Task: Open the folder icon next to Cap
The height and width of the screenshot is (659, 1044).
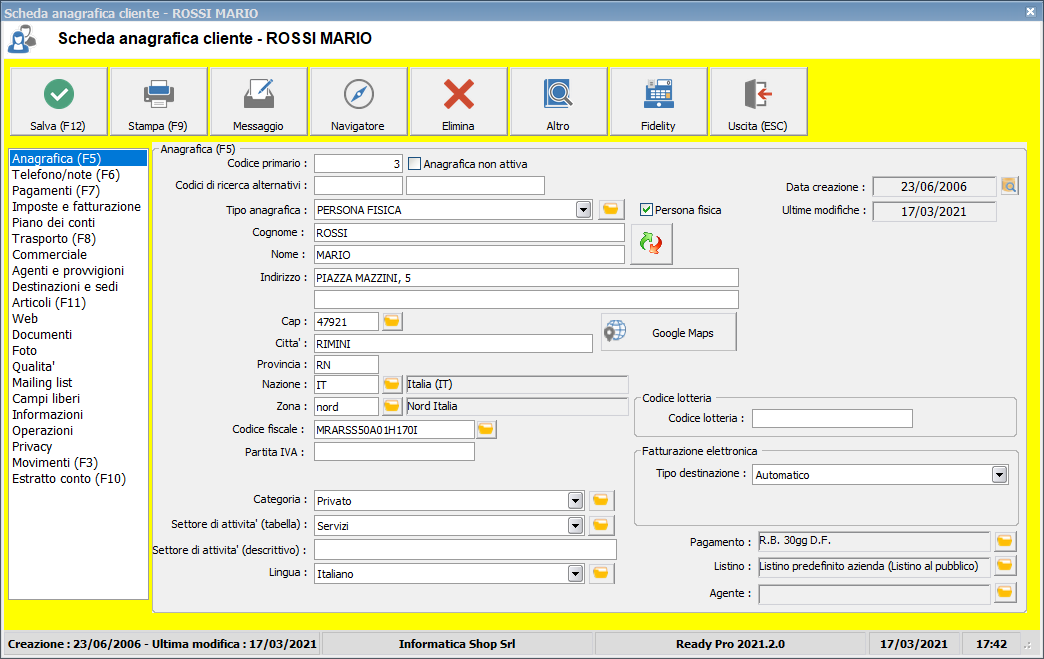Action: pos(392,321)
